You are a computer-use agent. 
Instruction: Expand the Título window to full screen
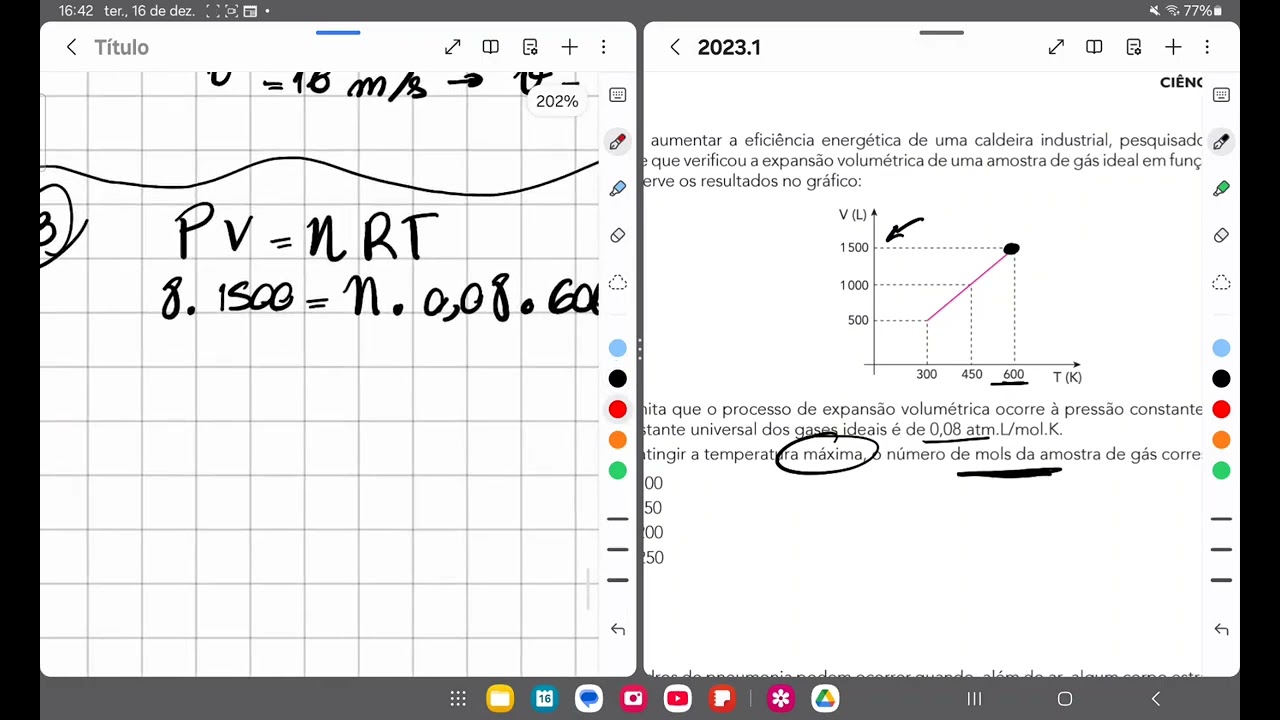tap(453, 47)
